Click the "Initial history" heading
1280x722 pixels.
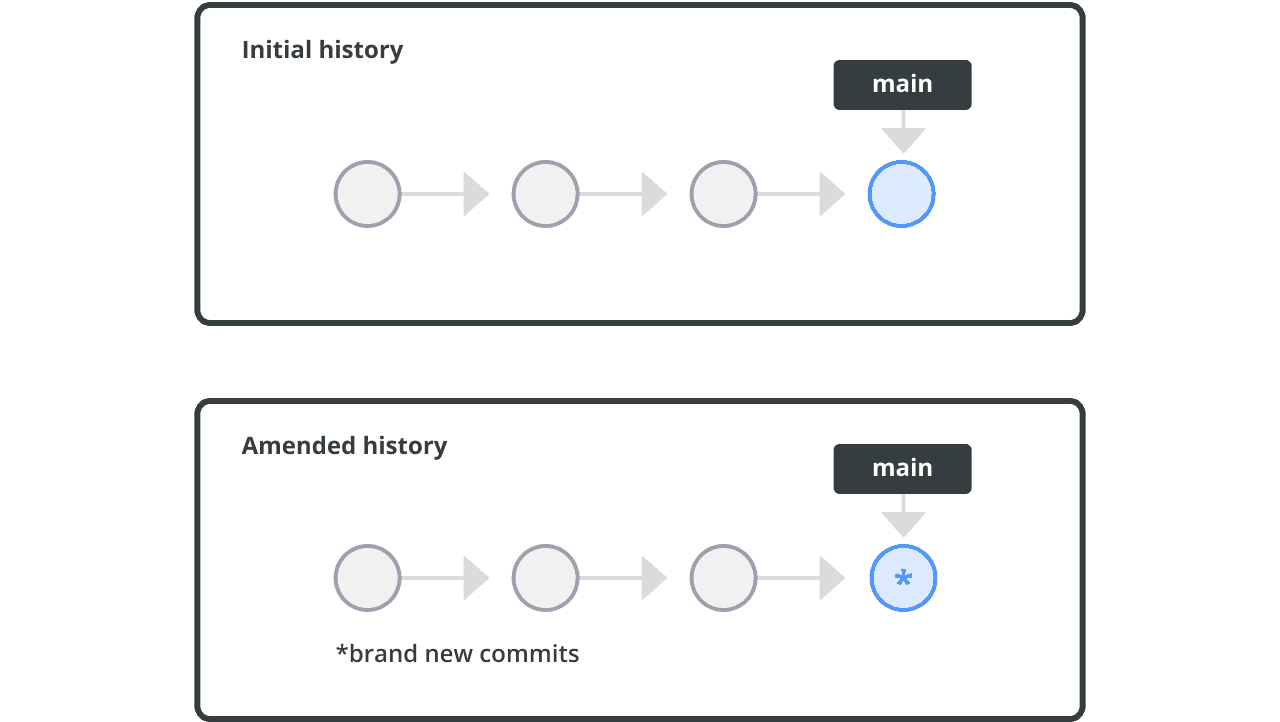coord(322,50)
